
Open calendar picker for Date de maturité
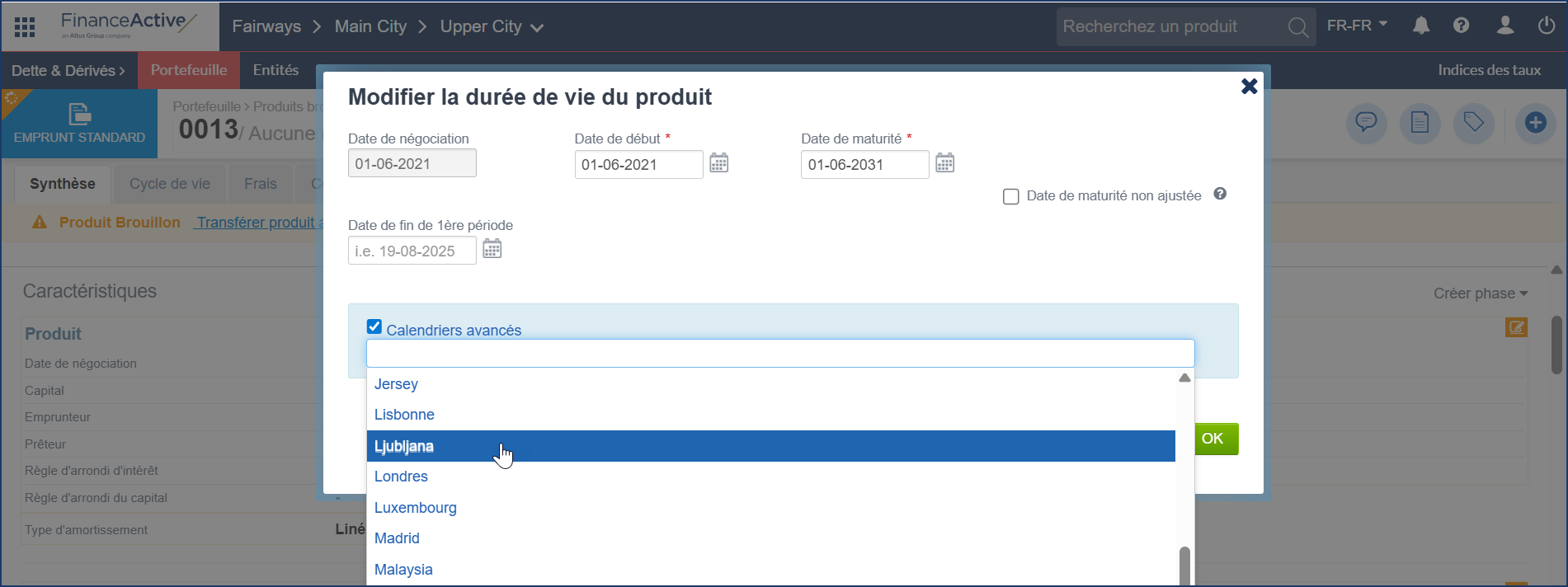click(x=945, y=163)
